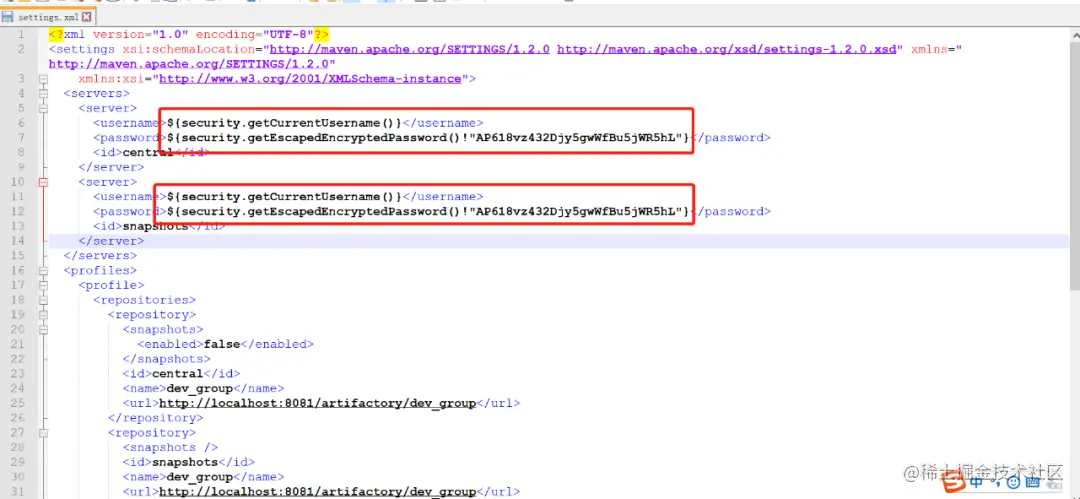Click the </servers> closing tag
This screenshot has height=499, width=1080.
coord(100,256)
